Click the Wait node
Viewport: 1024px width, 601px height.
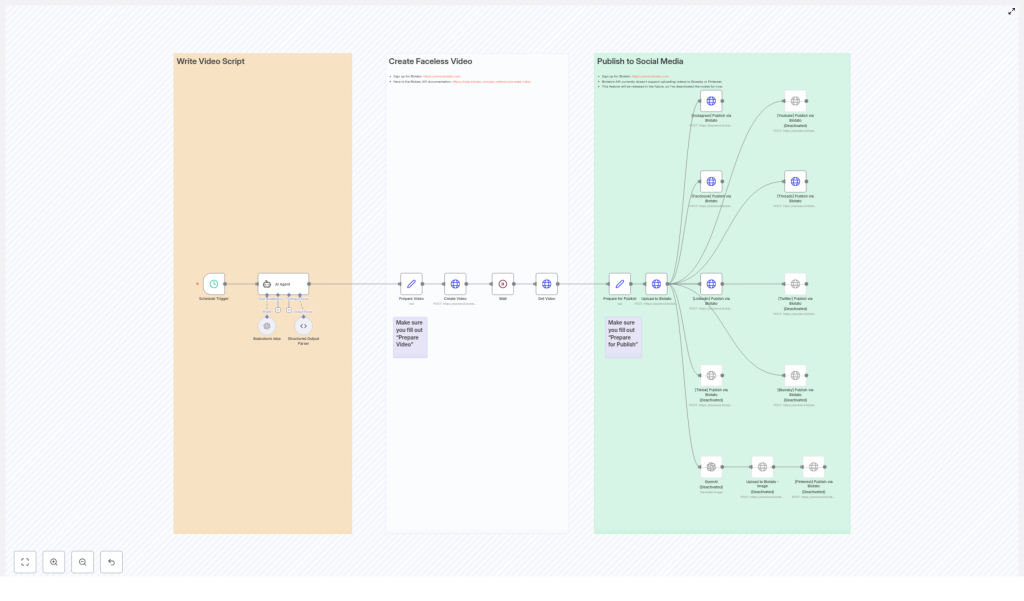click(502, 284)
